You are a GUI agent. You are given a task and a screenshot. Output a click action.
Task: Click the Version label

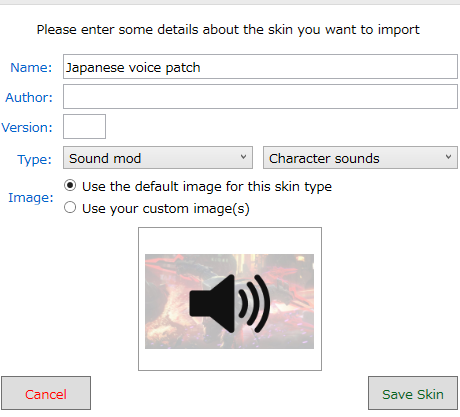(x=27, y=128)
